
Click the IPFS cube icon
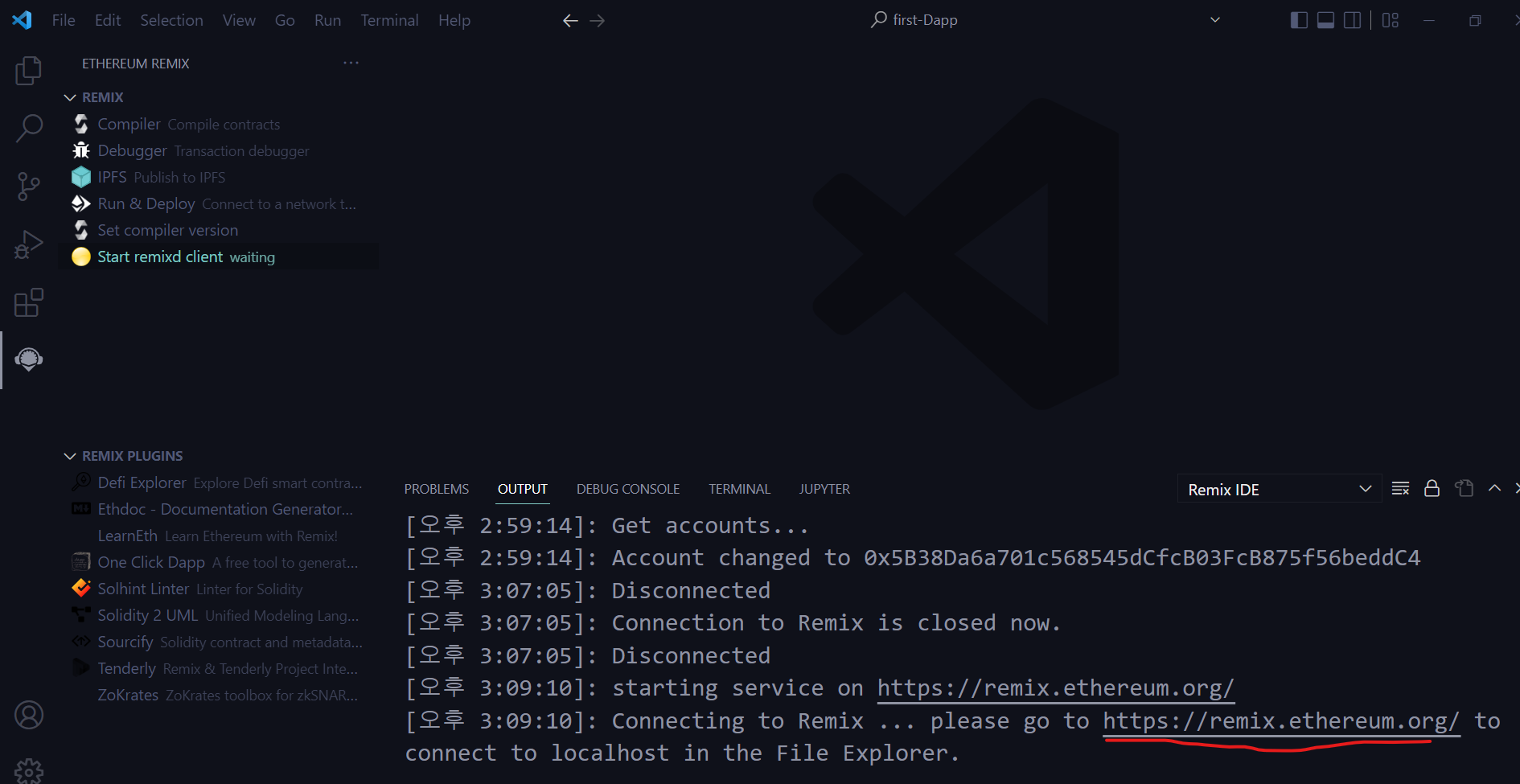(81, 177)
